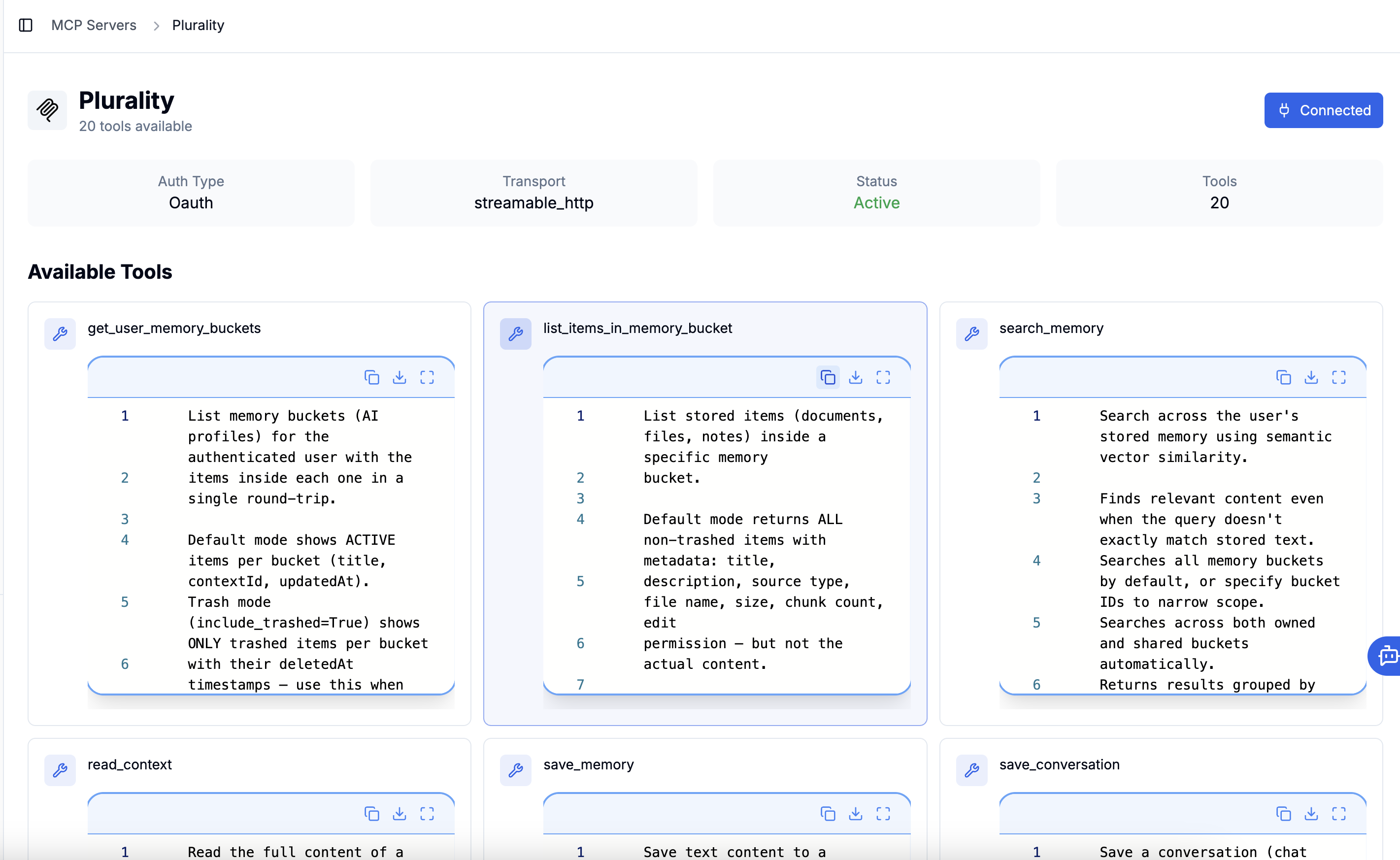Select the search_memory tool title
Screen dimensions: 1400x860
pos(1051,328)
